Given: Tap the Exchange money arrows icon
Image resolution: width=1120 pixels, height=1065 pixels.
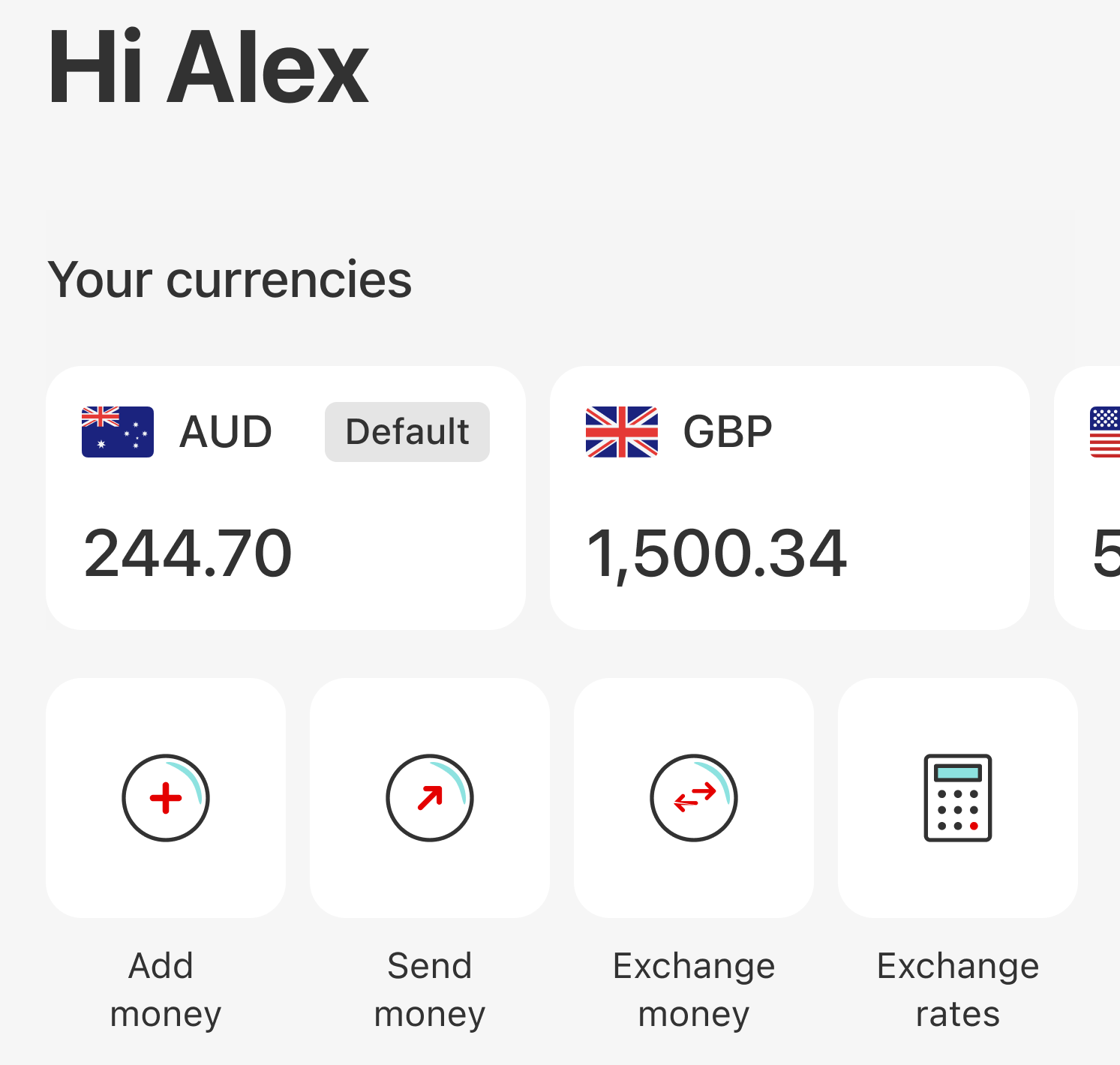Looking at the screenshot, I should pos(694,798).
